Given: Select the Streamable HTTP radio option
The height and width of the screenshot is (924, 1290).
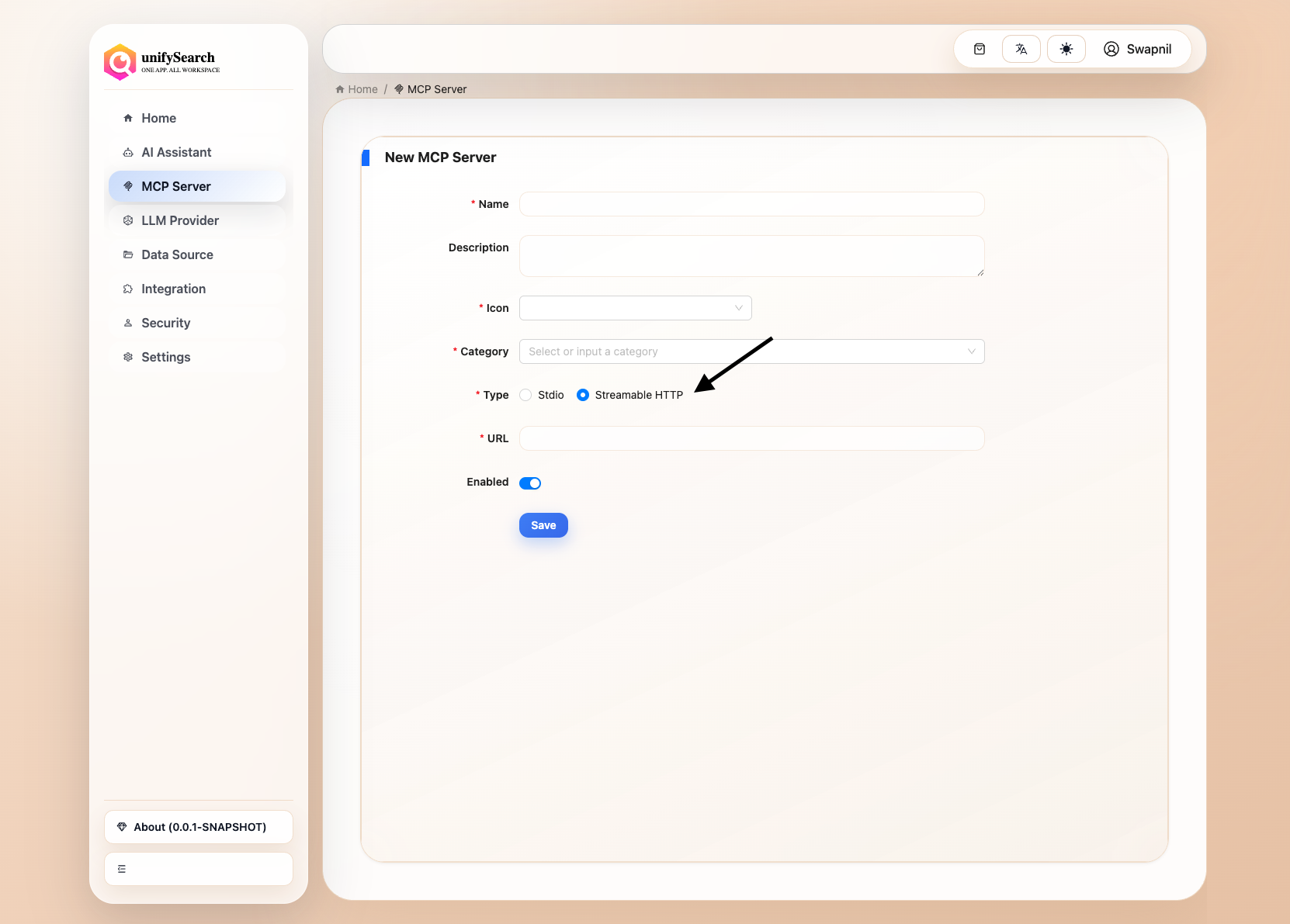Looking at the screenshot, I should [583, 395].
